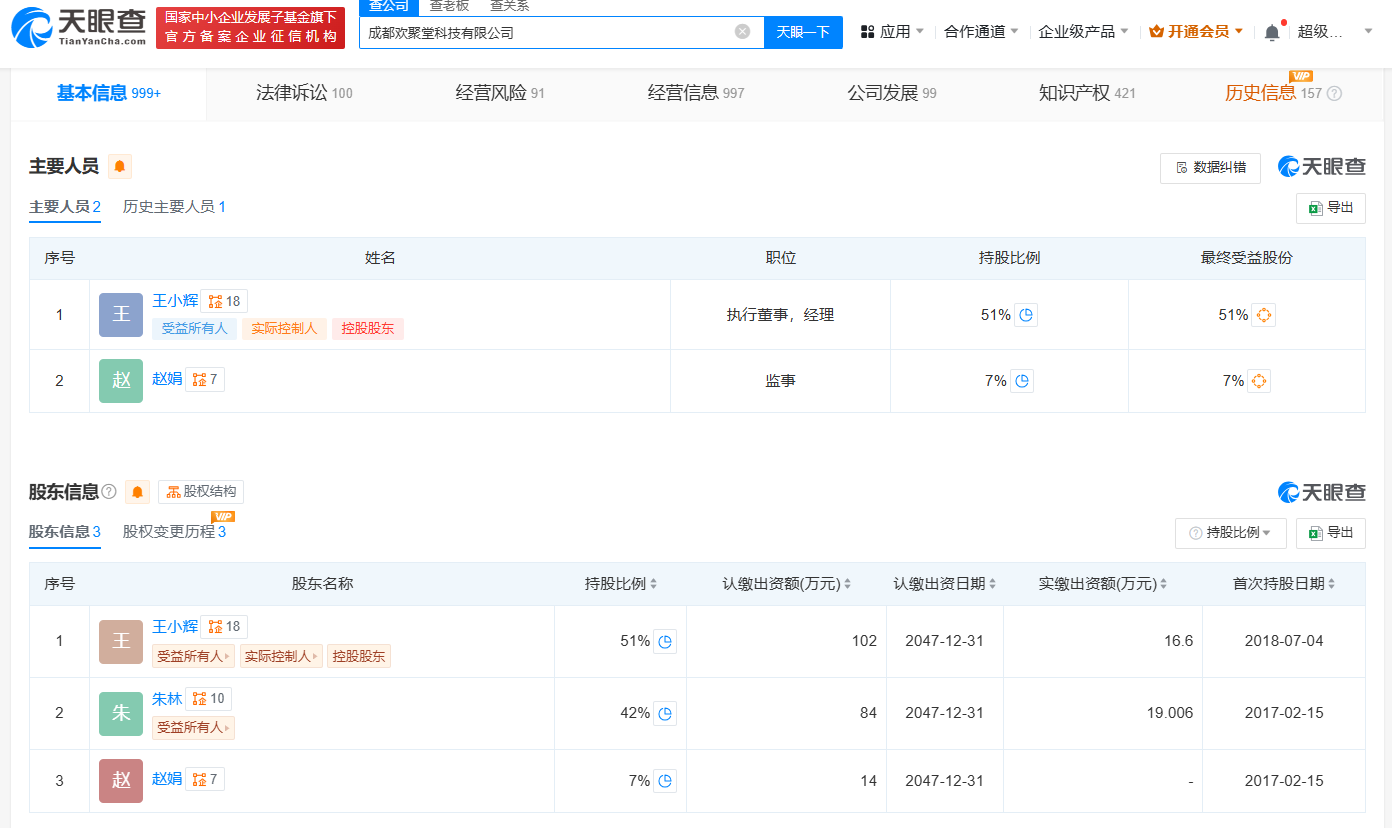Open 赵娟's profile link in 股东信息
This screenshot has width=1392, height=828.
pyautogui.click(x=167, y=778)
